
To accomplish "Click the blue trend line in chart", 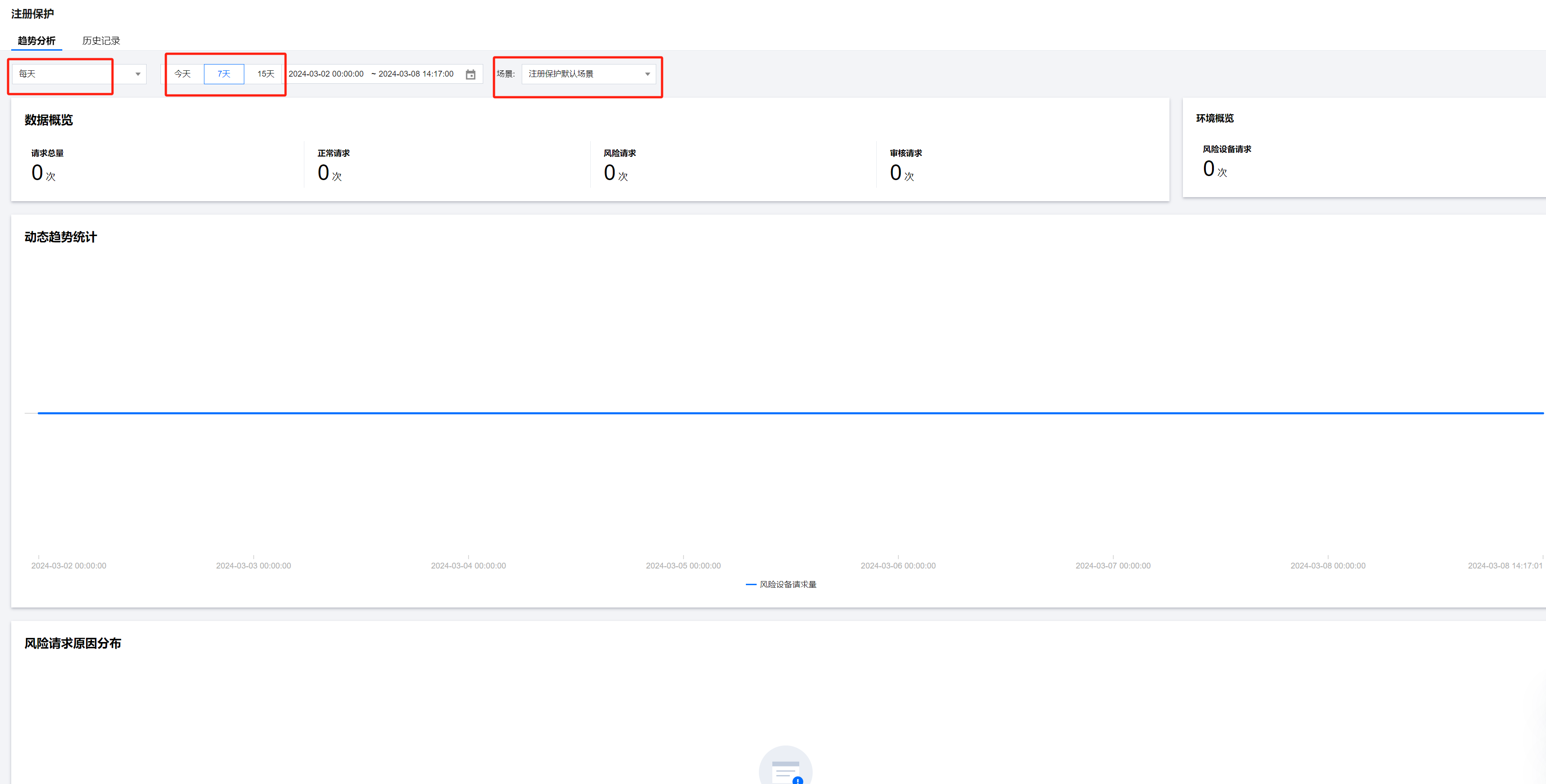I will 780,413.
